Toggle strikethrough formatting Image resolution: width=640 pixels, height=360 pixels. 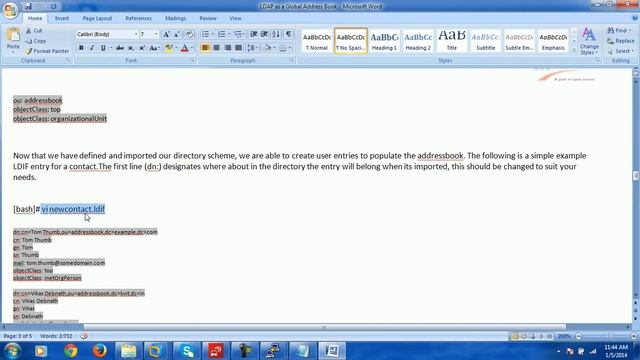[120, 48]
